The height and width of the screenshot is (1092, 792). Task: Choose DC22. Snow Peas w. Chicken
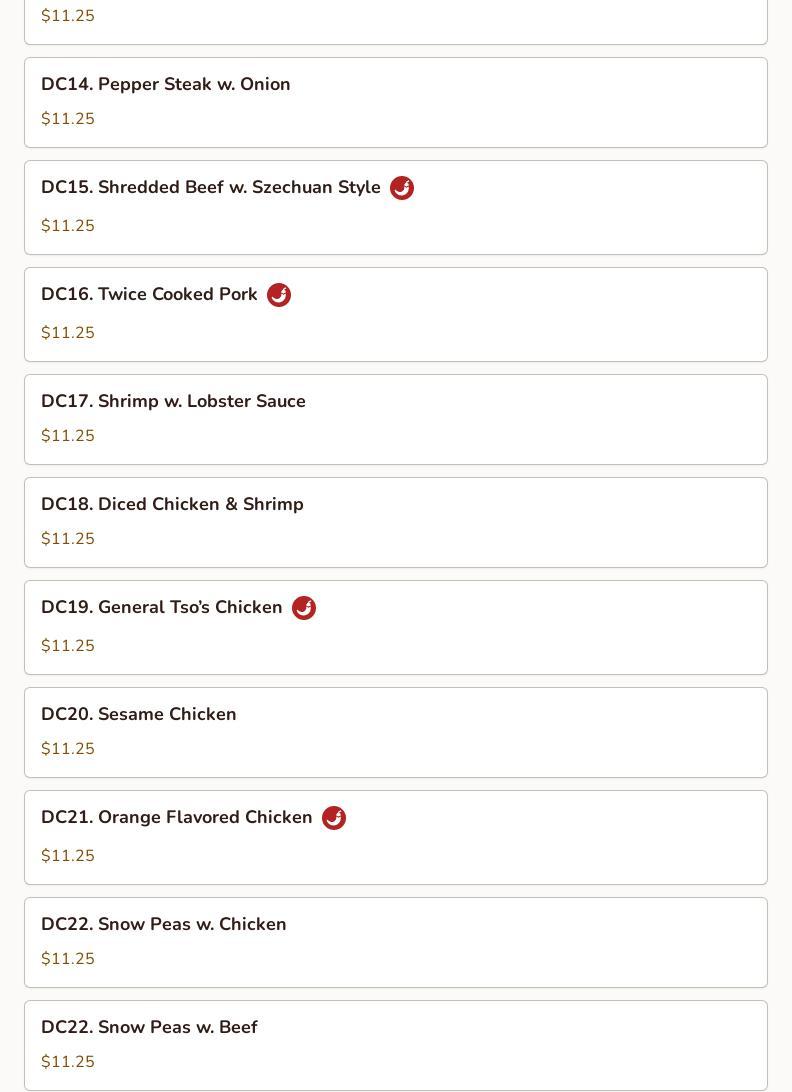[396, 942]
